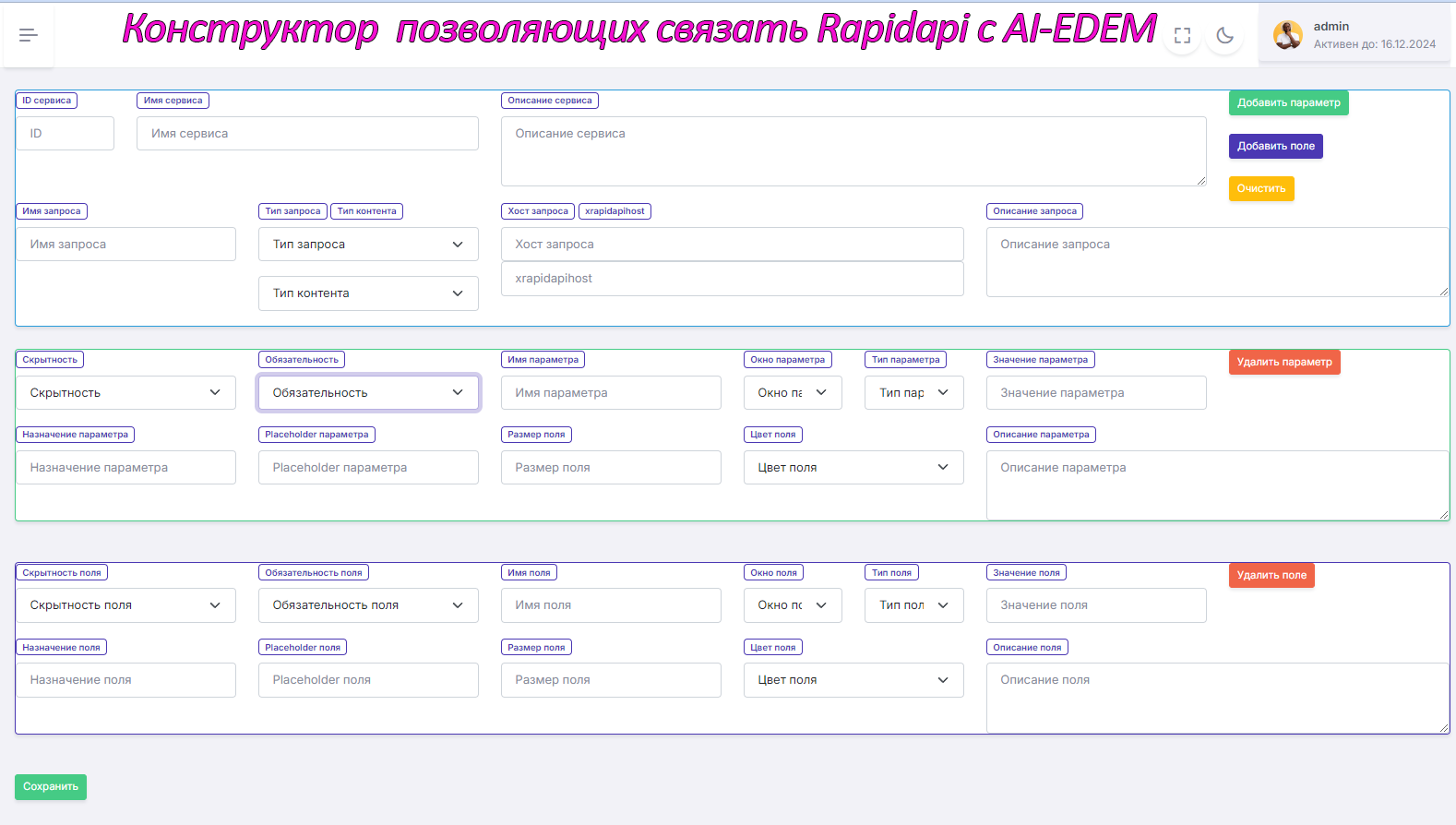Focus the Имя сервиса input
The image size is (1456, 825).
tap(307, 134)
